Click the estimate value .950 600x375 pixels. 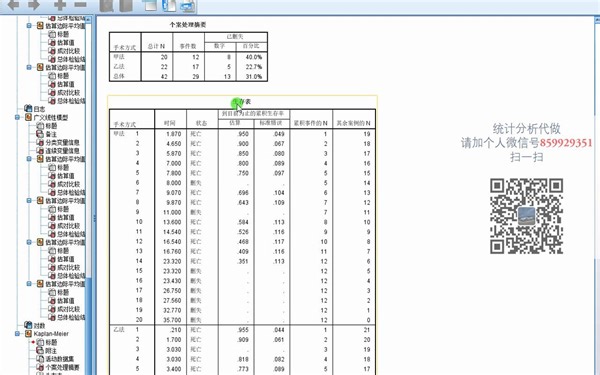coord(243,134)
